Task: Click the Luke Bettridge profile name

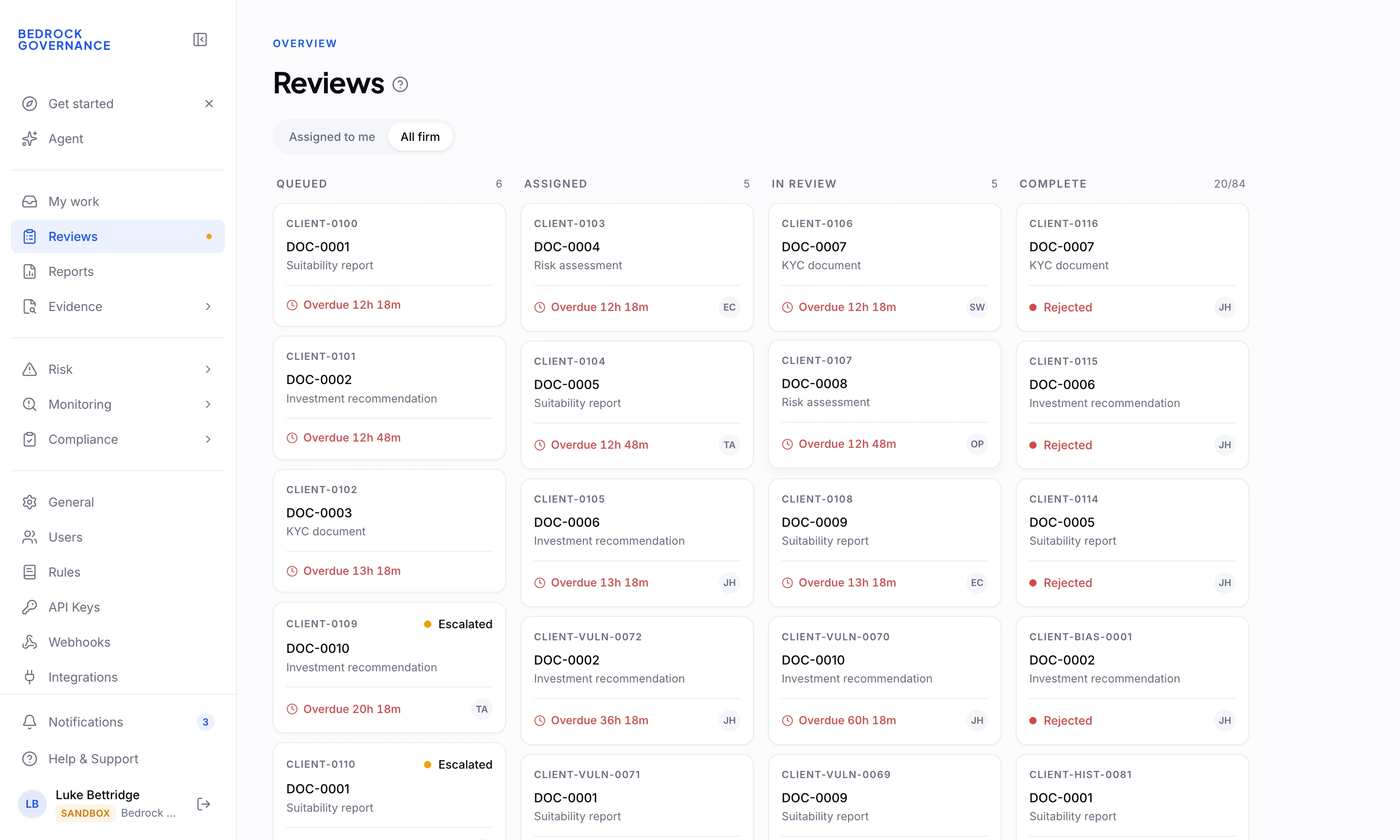Action: point(97,795)
